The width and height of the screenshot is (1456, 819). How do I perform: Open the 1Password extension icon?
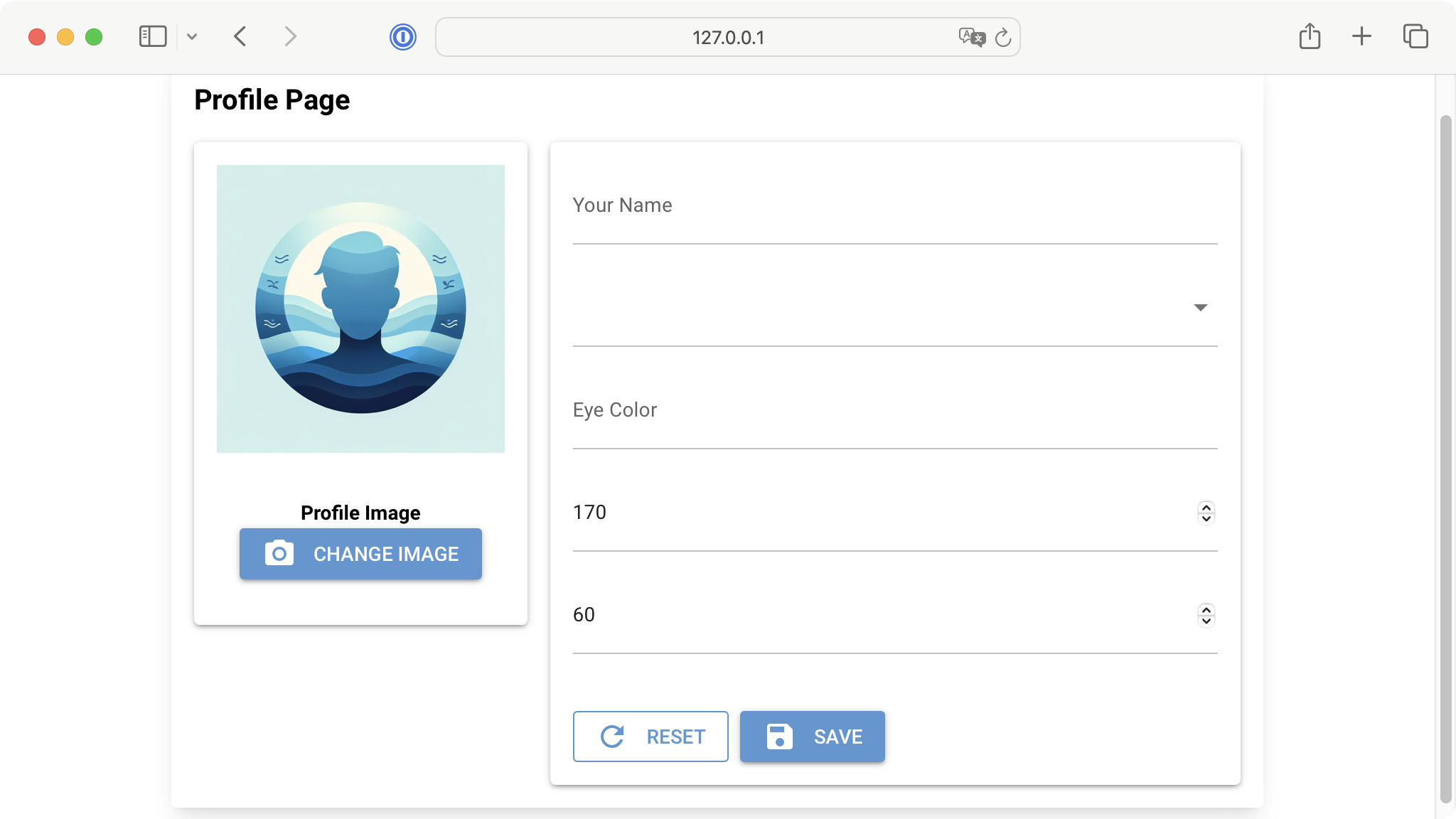pos(403,37)
